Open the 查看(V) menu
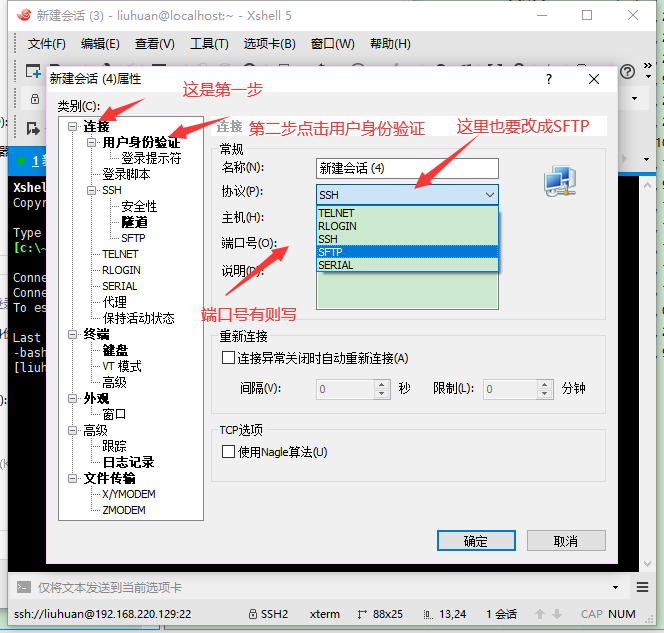Screen dimensions: 664x633 click(155, 44)
